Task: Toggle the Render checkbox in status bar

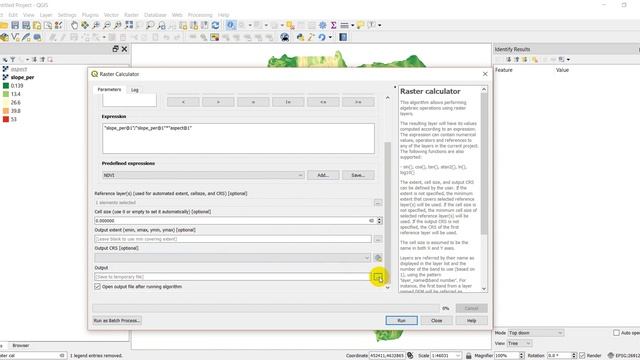Action: (x=582, y=356)
